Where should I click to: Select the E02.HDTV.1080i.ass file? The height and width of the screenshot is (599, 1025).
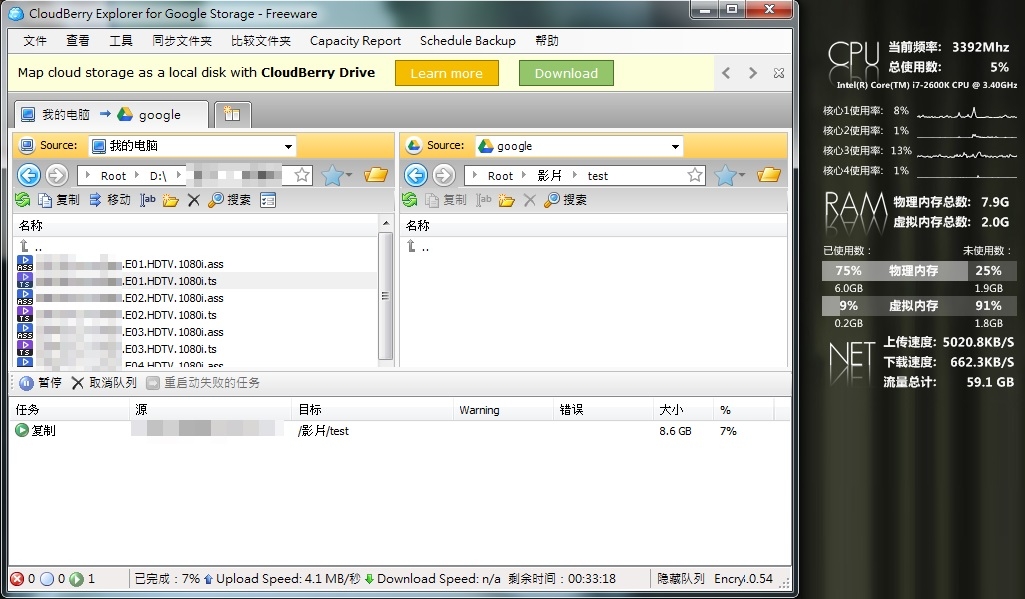tap(195, 298)
